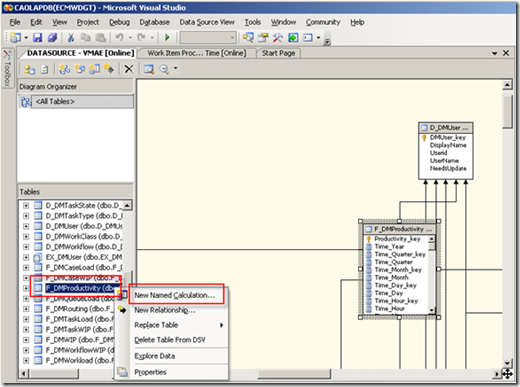Choose New Relationship from context menu
The width and height of the screenshot is (520, 387).
click(x=165, y=310)
